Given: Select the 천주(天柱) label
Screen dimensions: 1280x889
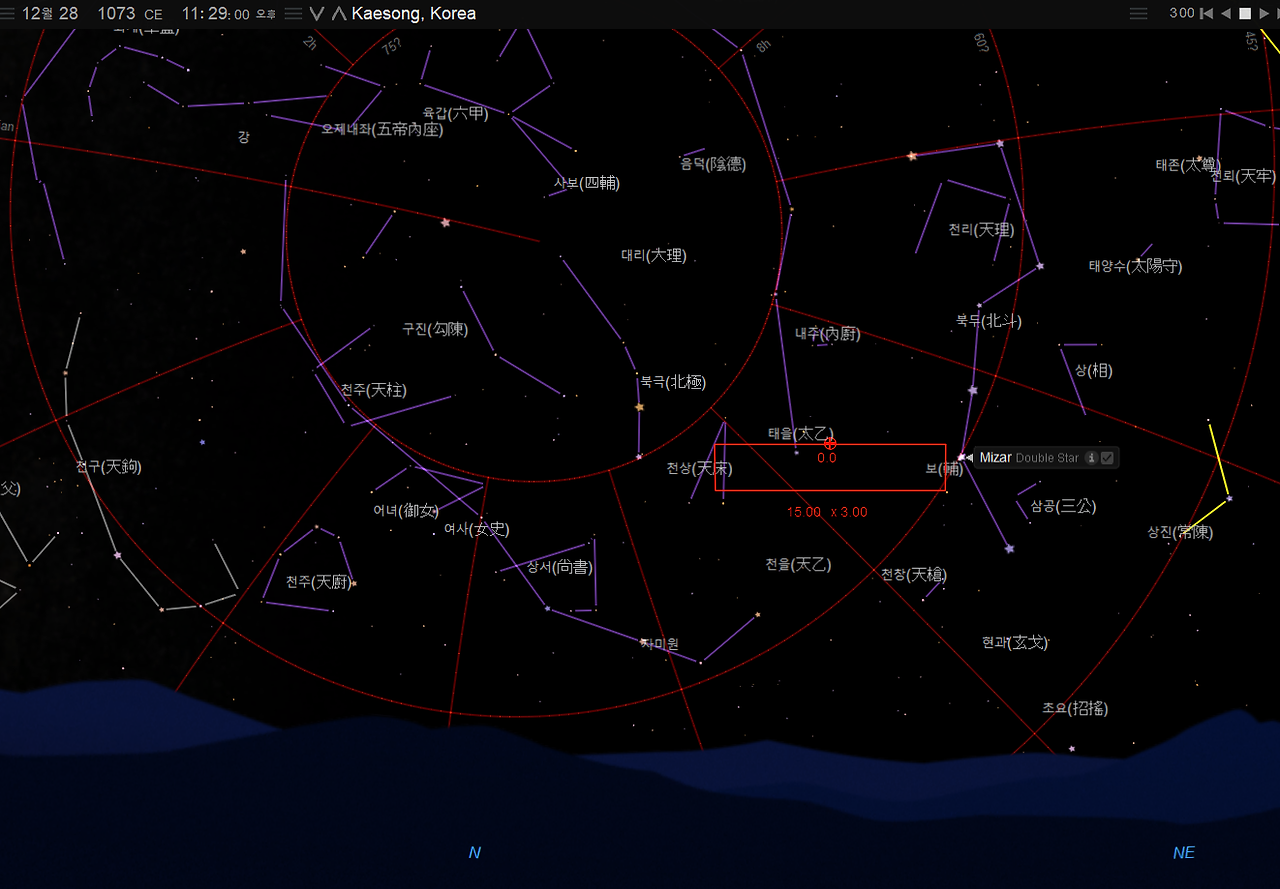Looking at the screenshot, I should (374, 390).
